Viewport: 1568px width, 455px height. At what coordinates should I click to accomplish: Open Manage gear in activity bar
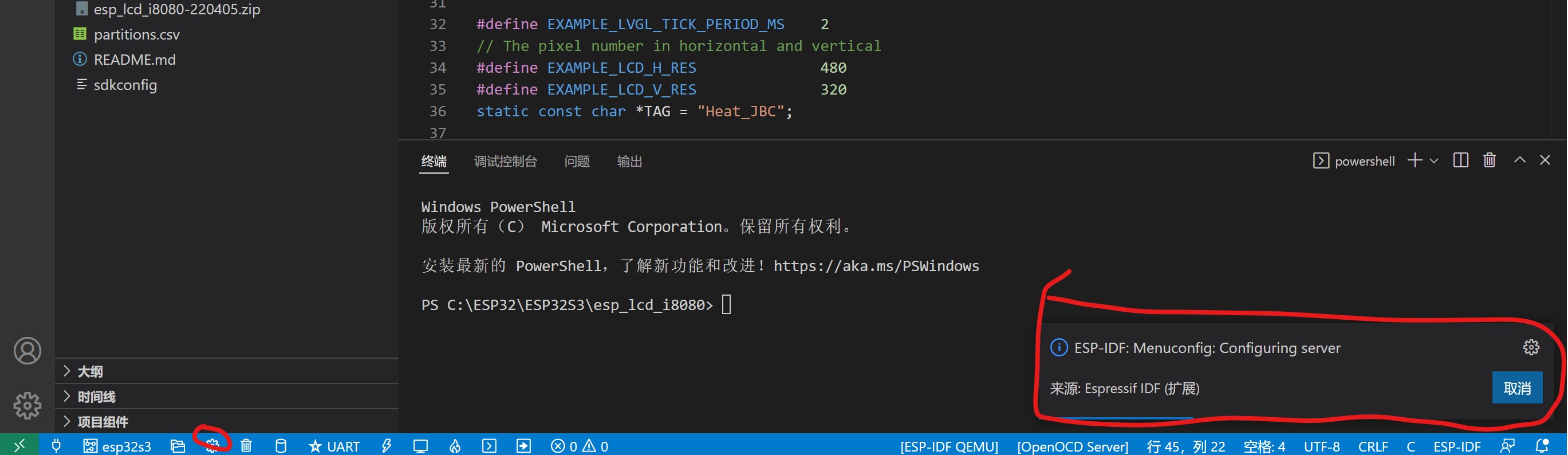(27, 405)
